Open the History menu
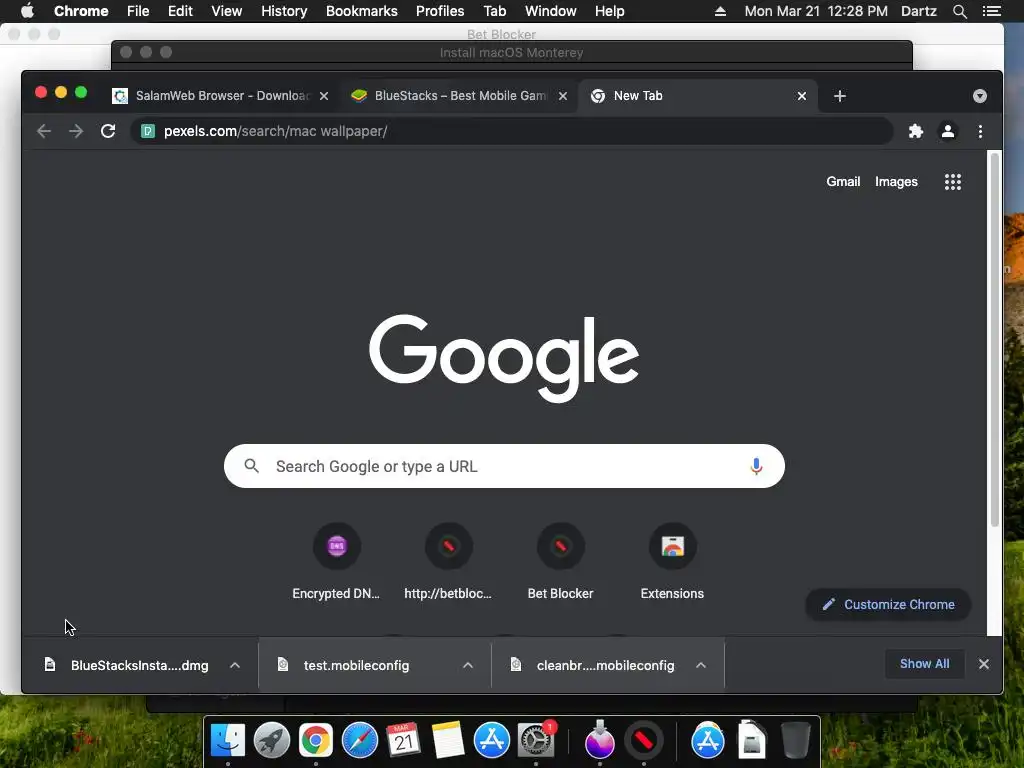The height and width of the screenshot is (768, 1024). (284, 11)
